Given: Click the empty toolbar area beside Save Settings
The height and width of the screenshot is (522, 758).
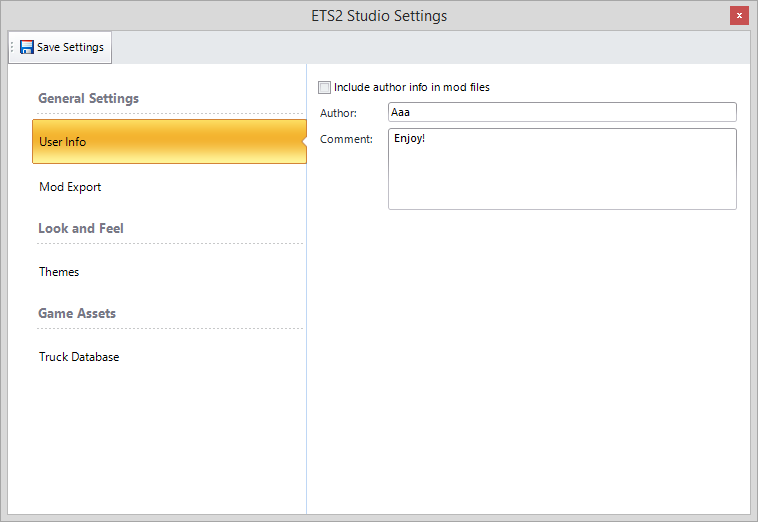Looking at the screenshot, I should 430,47.
